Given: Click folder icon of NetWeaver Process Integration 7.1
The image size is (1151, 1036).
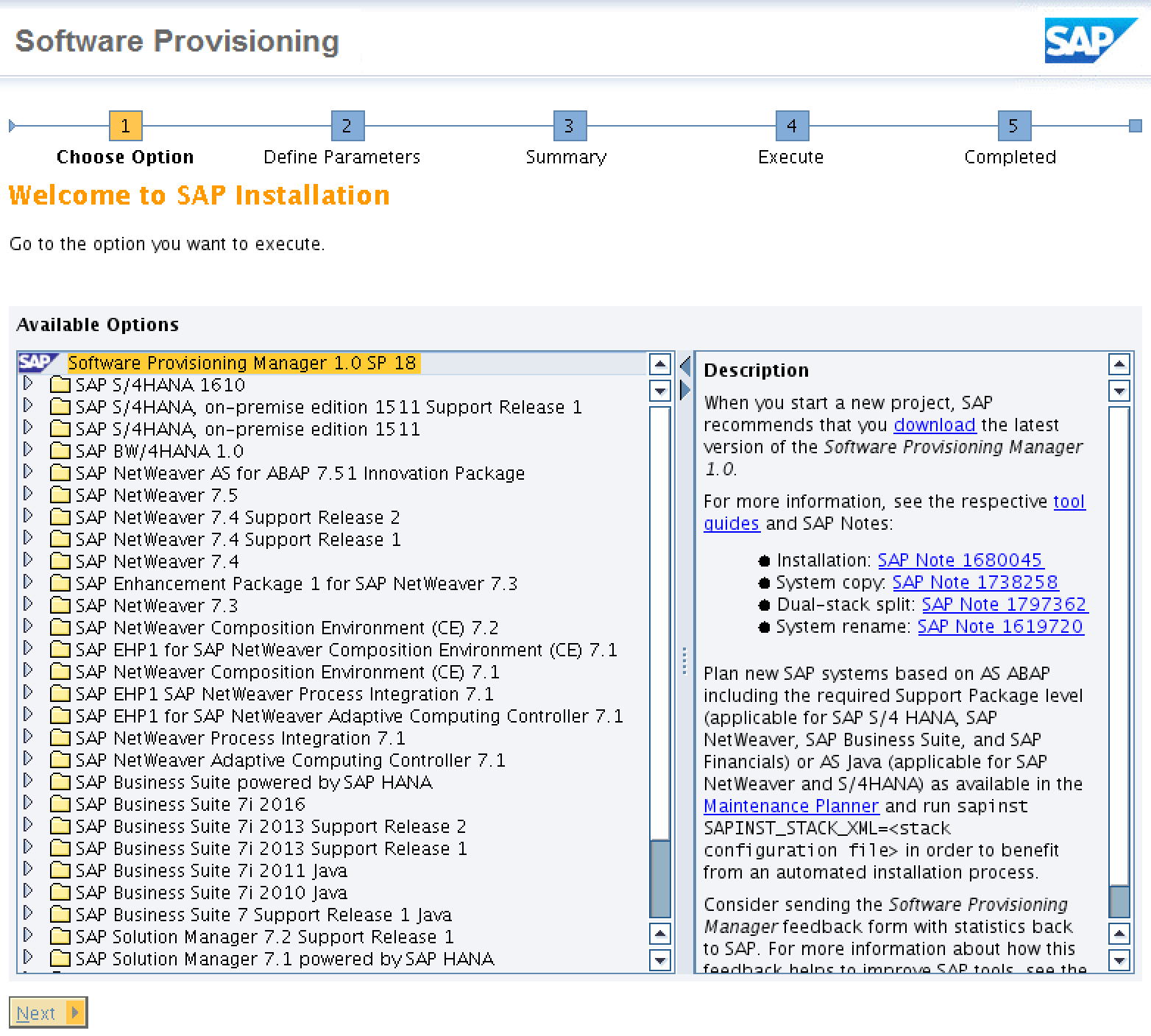Looking at the screenshot, I should (60, 738).
